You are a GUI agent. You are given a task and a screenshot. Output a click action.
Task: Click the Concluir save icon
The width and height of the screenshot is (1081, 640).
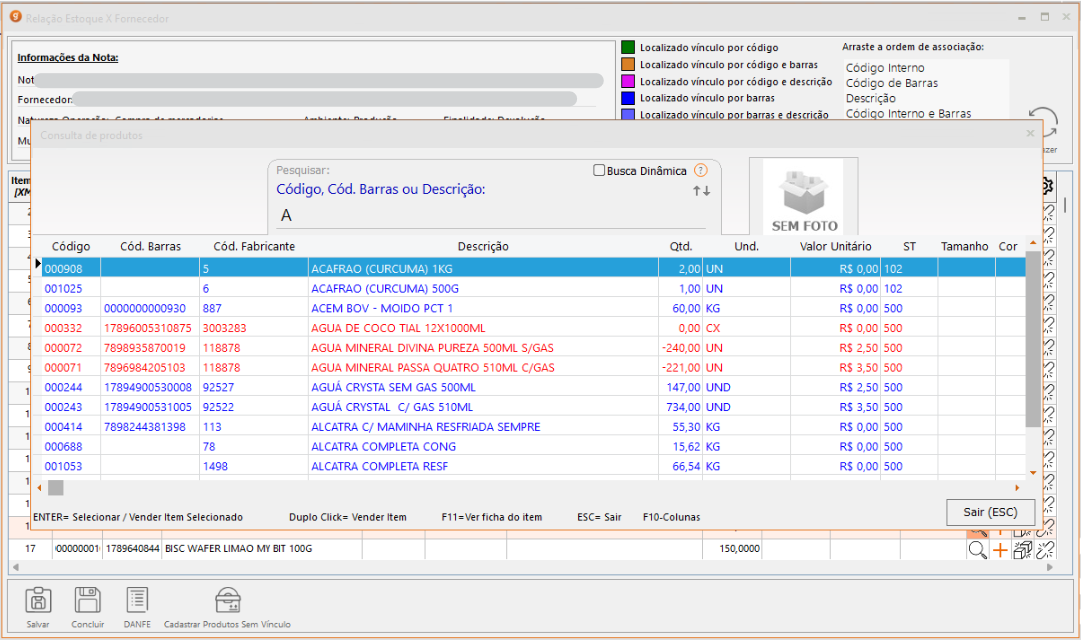[88, 600]
